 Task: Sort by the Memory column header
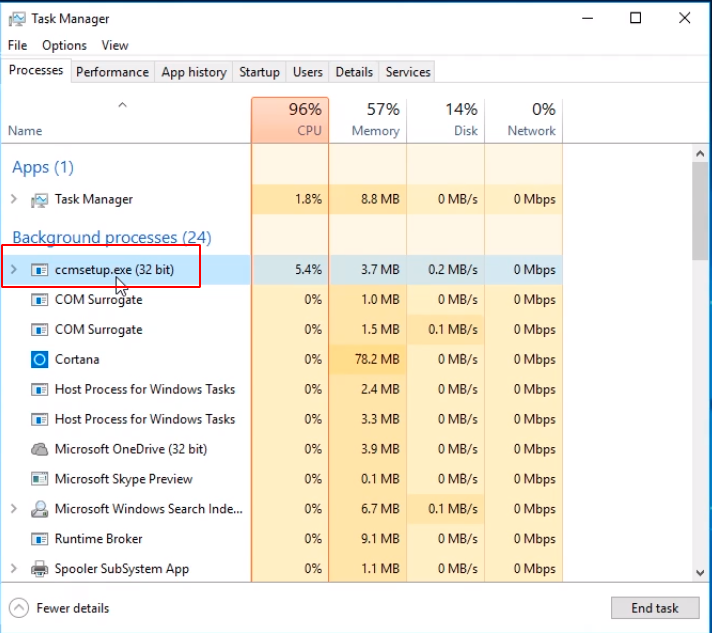[368, 120]
